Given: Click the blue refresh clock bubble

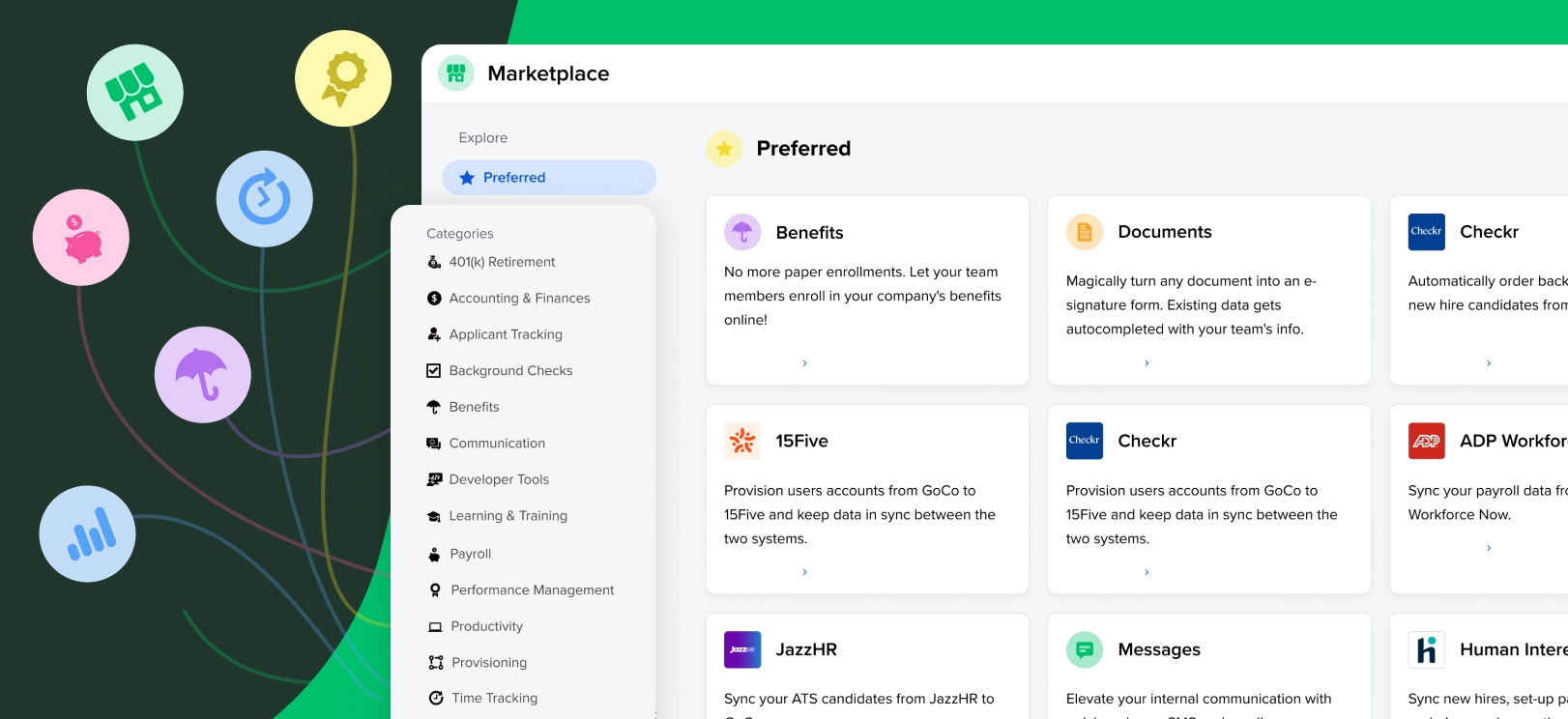Looking at the screenshot, I should coord(265,199).
